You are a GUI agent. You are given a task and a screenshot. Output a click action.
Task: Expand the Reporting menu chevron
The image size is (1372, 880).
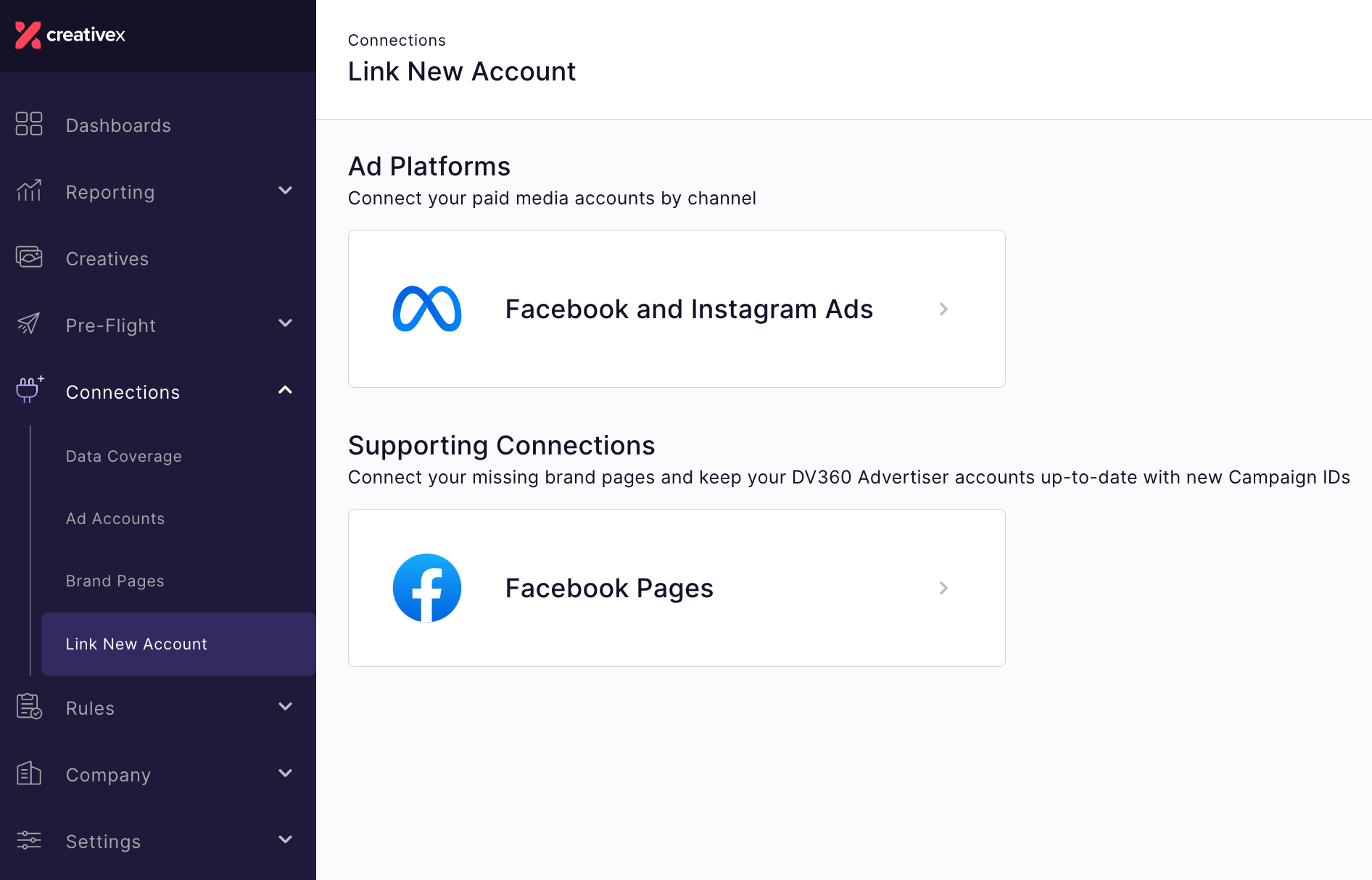pos(286,191)
